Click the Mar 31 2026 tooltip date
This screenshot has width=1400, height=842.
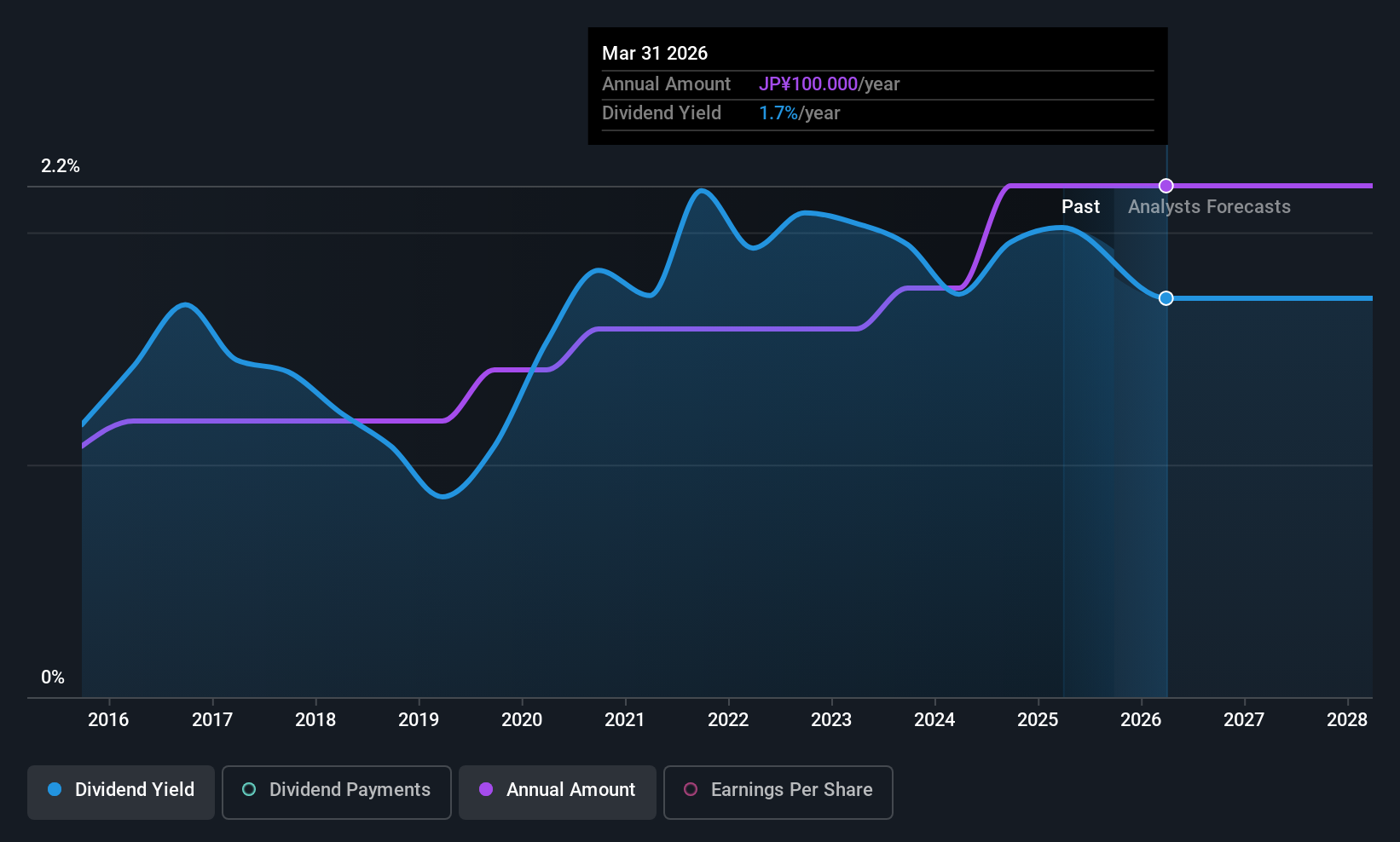tap(655, 53)
